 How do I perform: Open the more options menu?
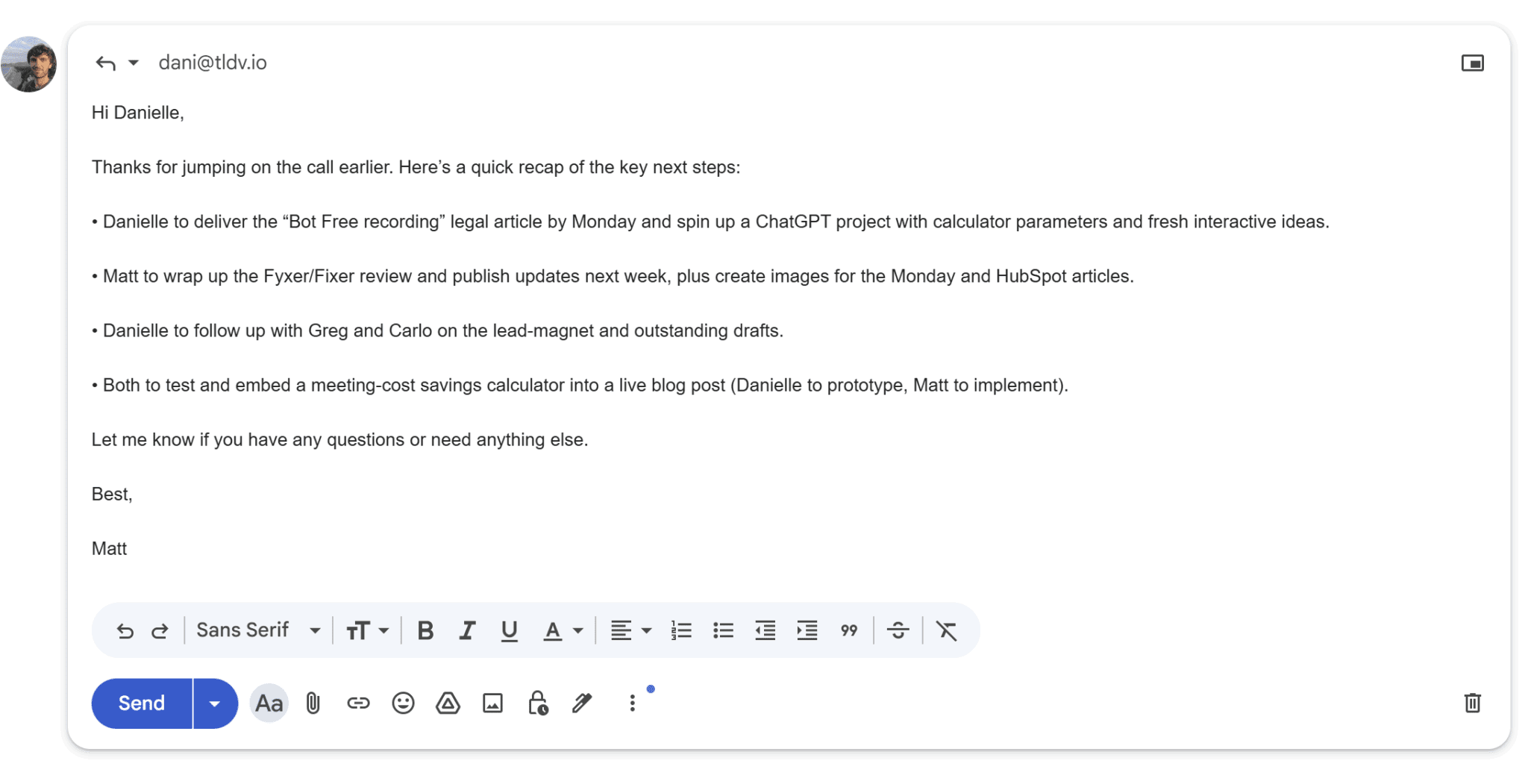[x=631, y=703]
